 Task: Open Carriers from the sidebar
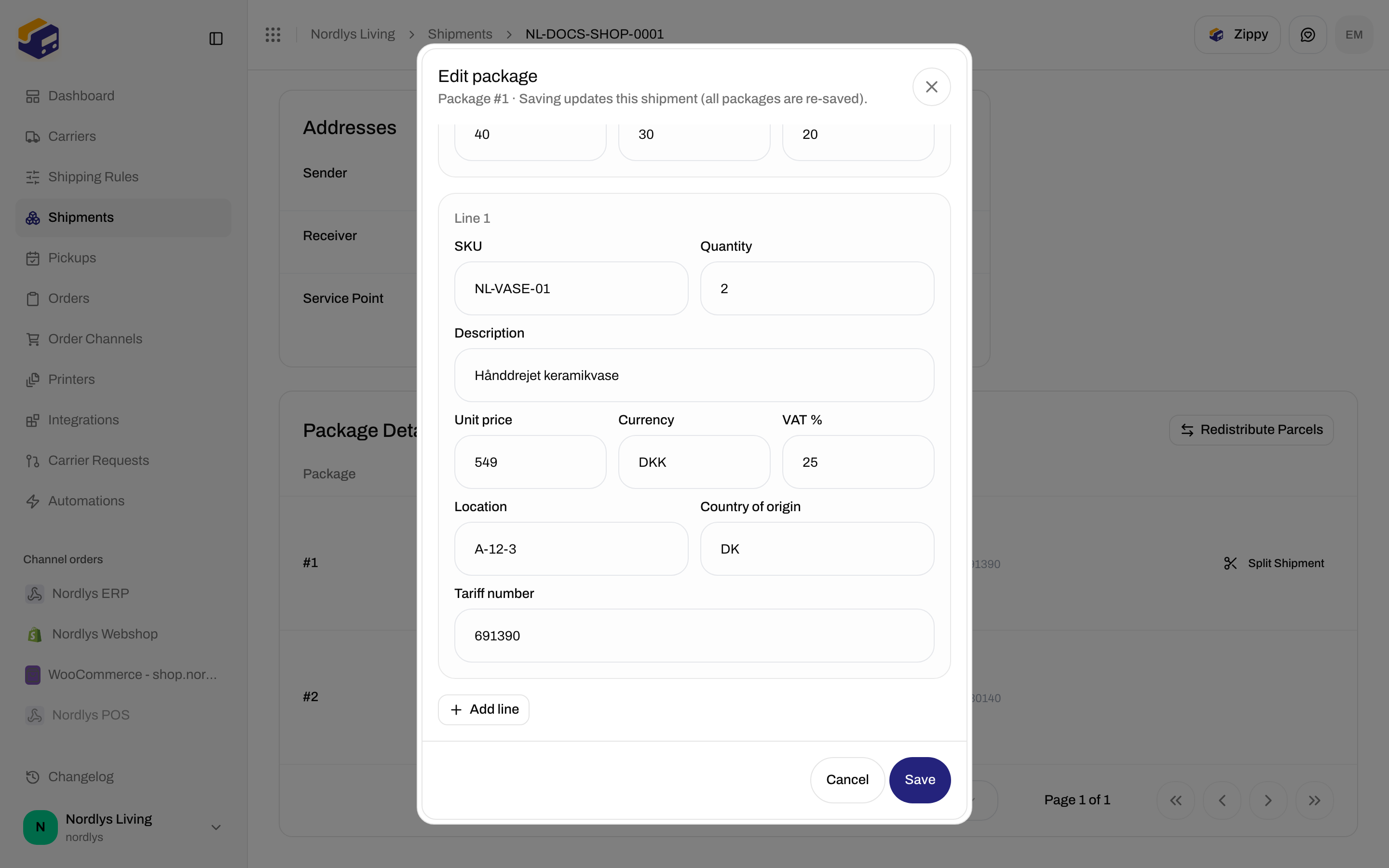(123, 136)
